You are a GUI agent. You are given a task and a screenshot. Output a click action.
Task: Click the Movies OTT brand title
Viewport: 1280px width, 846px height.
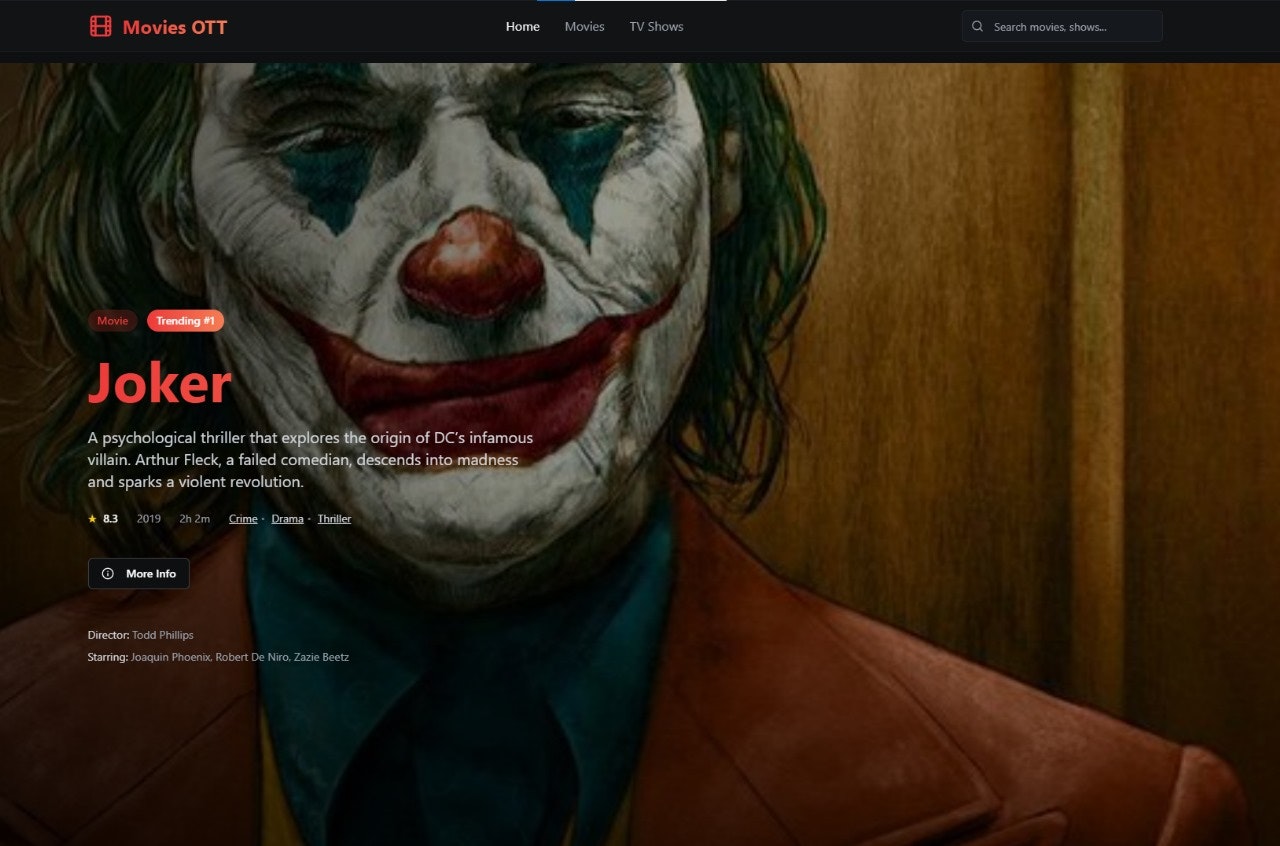175,27
